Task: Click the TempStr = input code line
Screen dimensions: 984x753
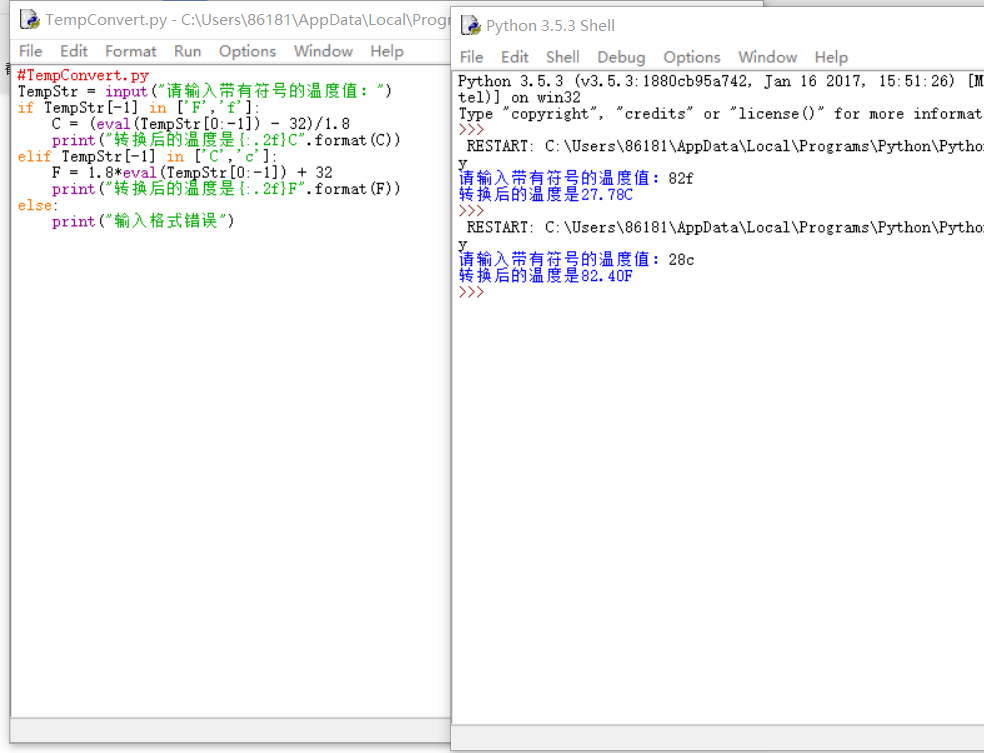Action: [x=205, y=91]
